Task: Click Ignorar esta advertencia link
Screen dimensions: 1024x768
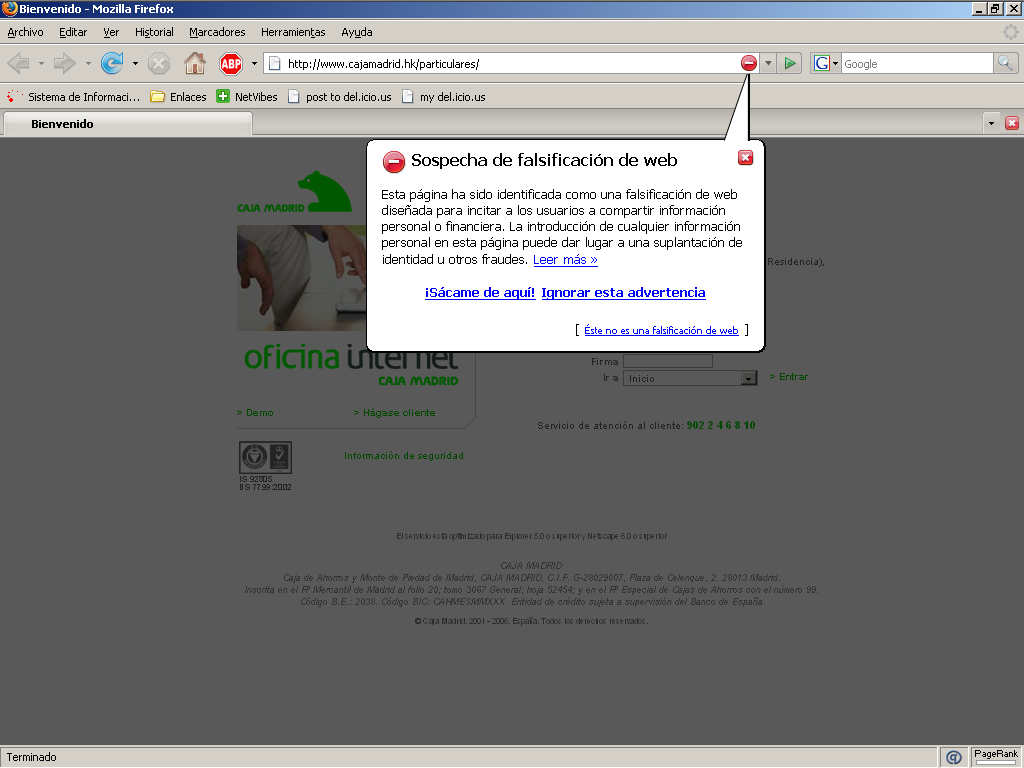Action: click(x=623, y=293)
